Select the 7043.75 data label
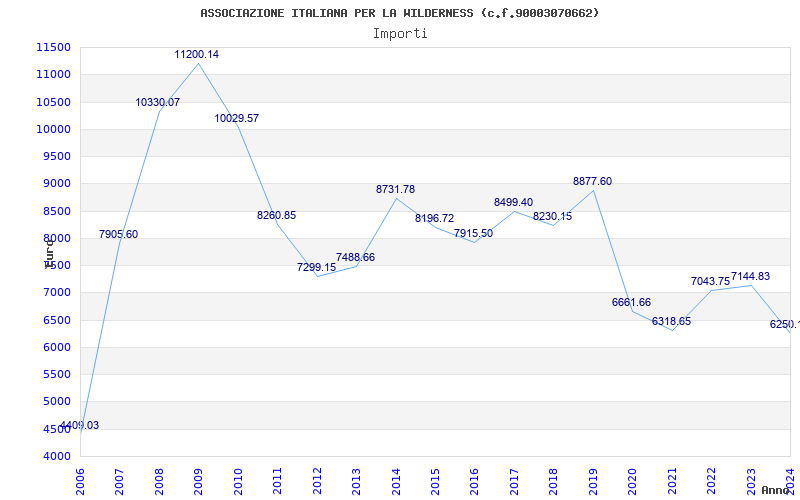The image size is (800, 500). [711, 282]
